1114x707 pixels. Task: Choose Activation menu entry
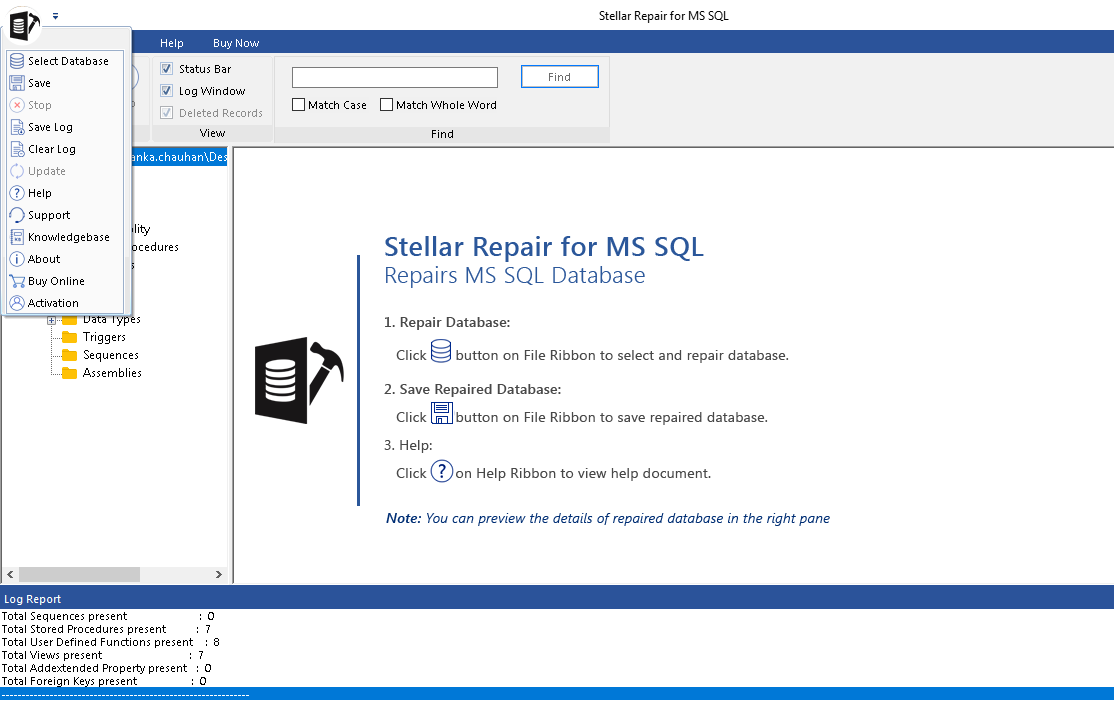[65, 303]
